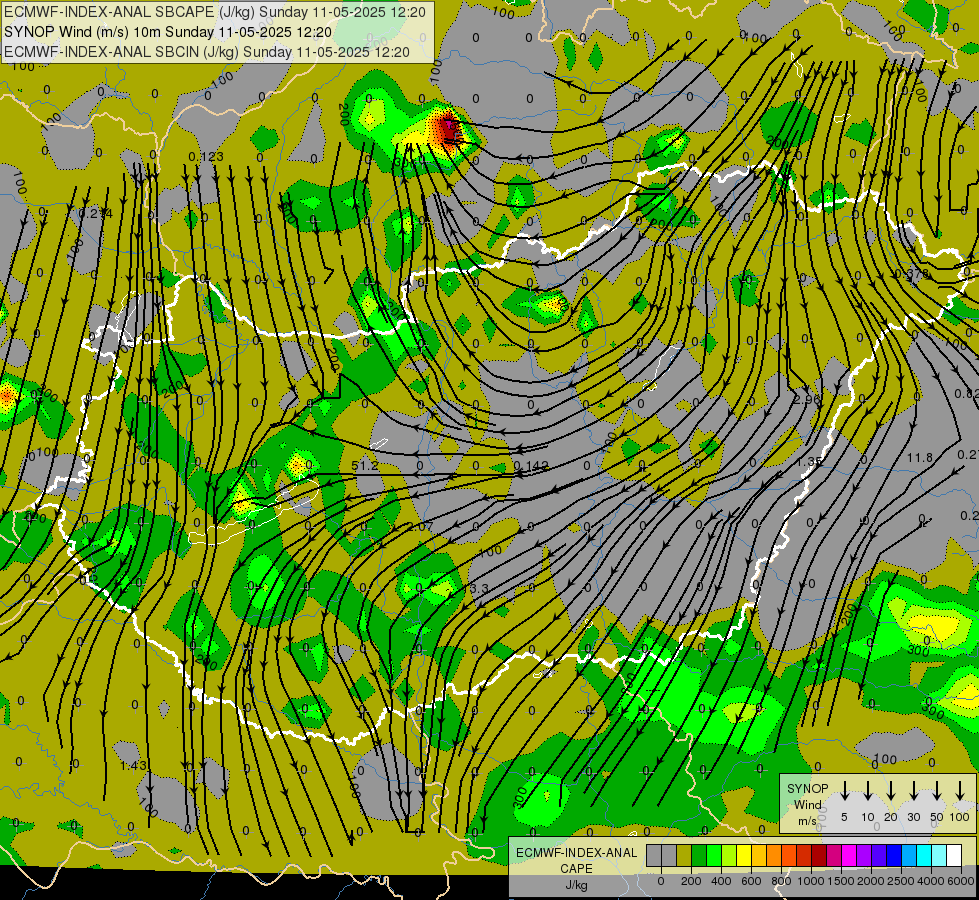Click the 3.3 value on the map

pyautogui.click(x=479, y=588)
